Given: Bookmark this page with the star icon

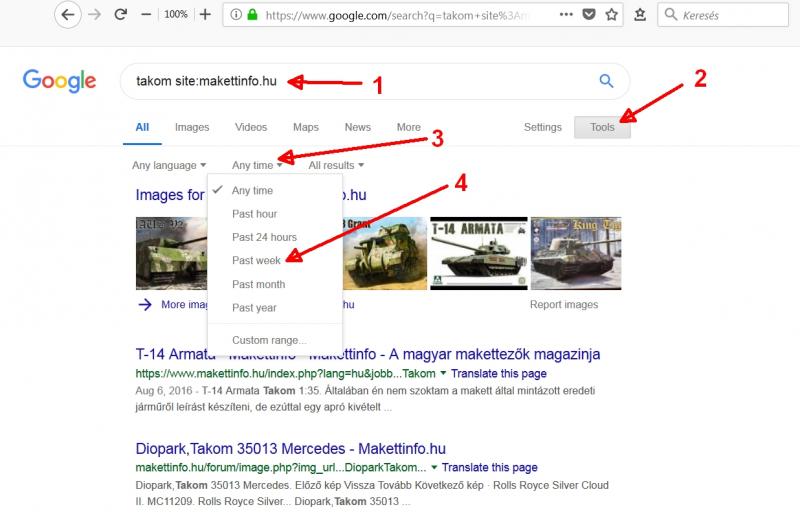Looking at the screenshot, I should pyautogui.click(x=612, y=15).
